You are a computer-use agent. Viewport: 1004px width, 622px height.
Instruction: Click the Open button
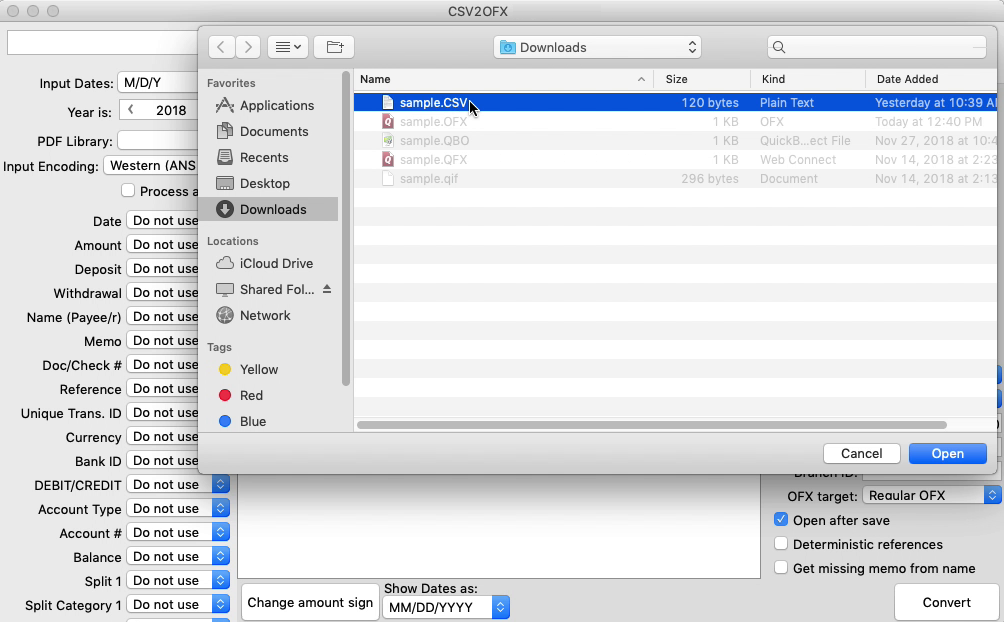948,454
